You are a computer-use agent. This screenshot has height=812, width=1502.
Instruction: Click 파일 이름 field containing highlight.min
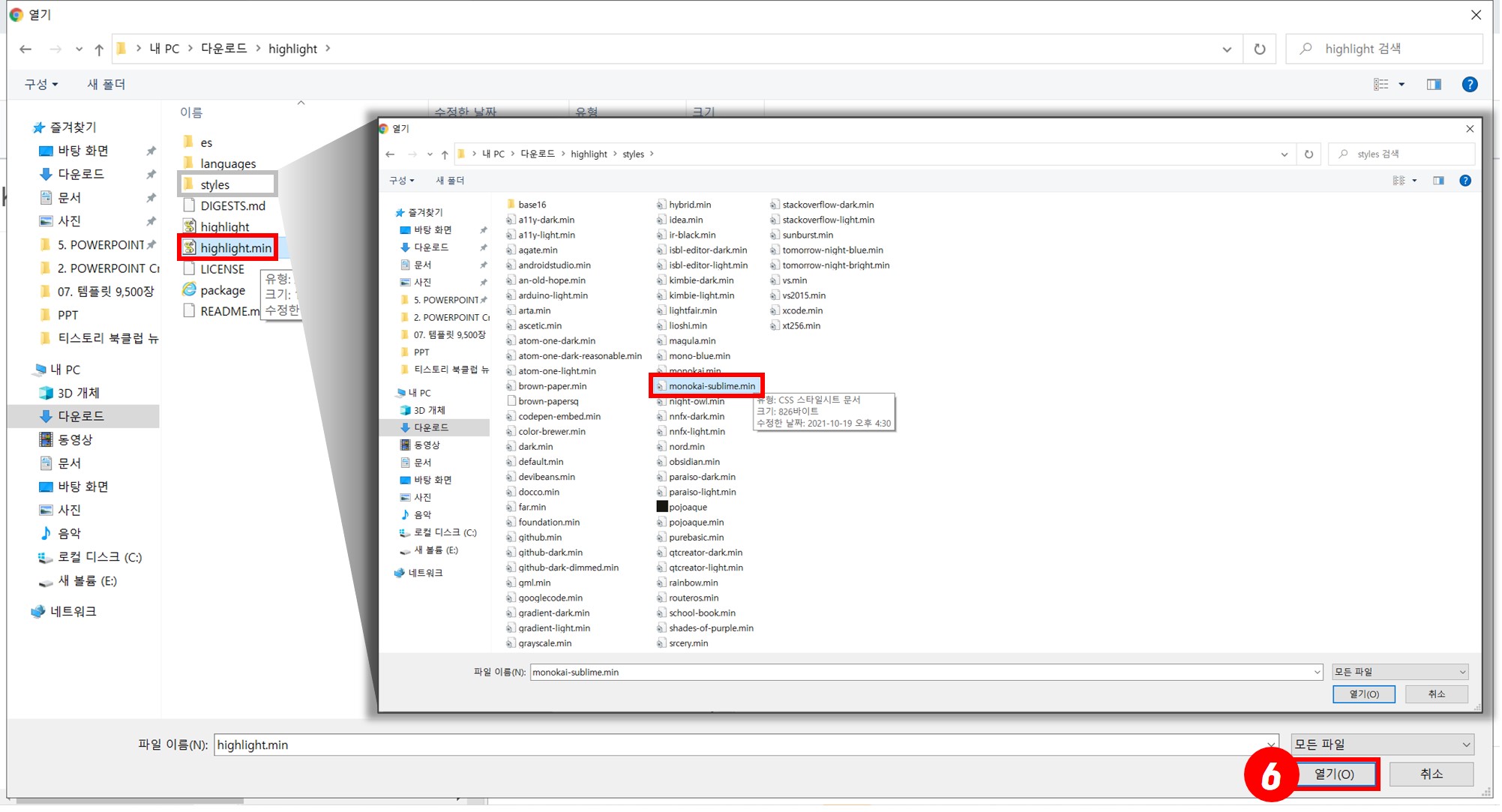pos(745,745)
